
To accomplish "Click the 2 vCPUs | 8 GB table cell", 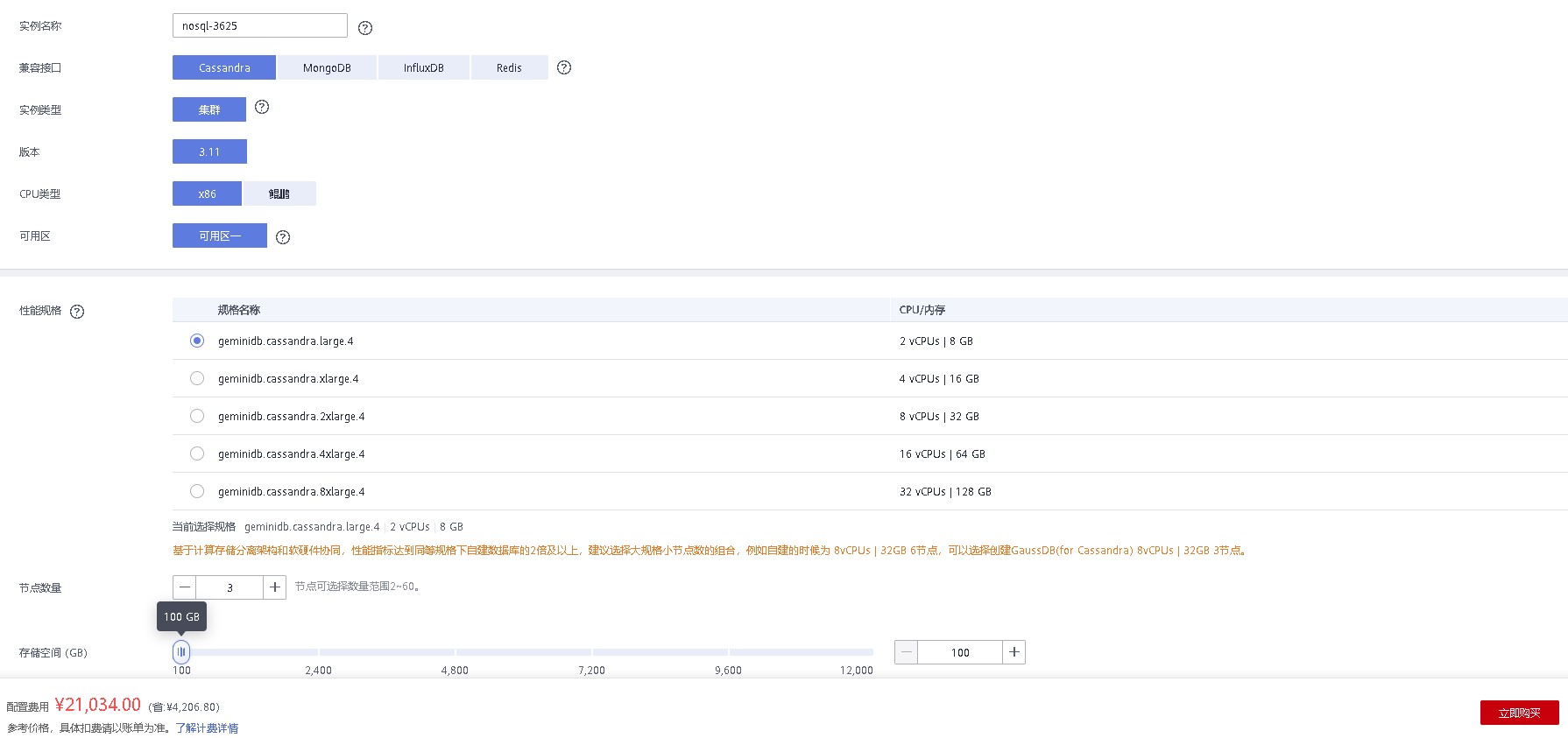I will pyautogui.click(x=936, y=341).
